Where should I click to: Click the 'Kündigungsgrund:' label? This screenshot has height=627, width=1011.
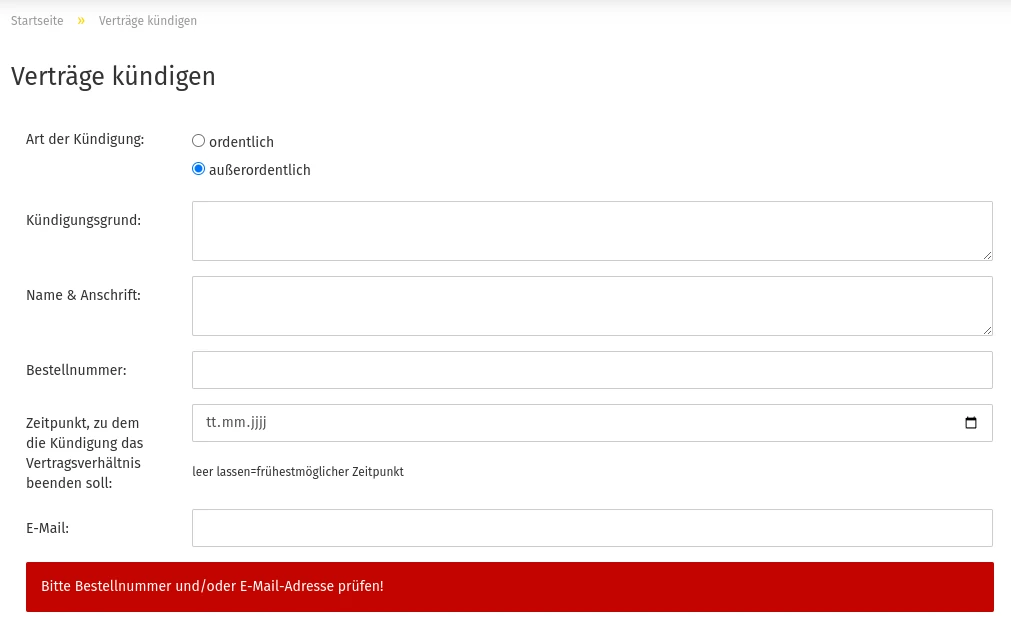tap(83, 221)
